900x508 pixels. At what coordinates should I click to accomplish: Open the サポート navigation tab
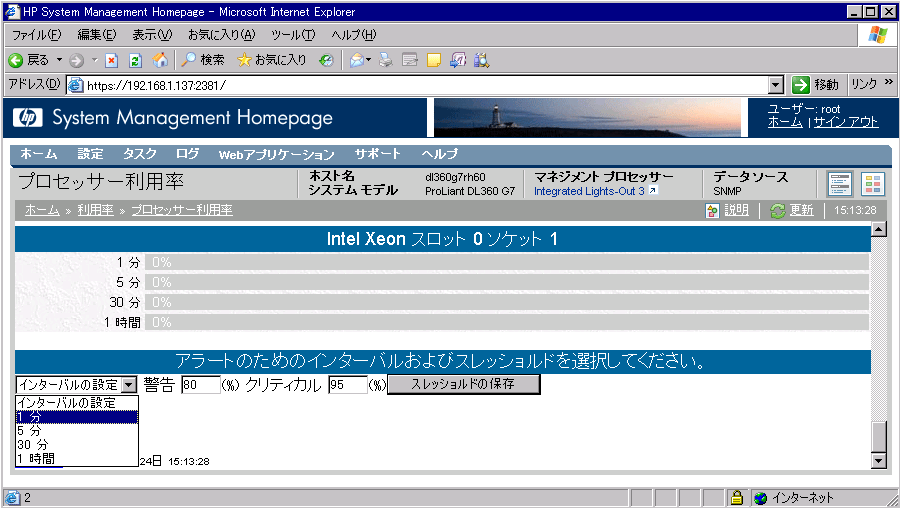tap(377, 154)
